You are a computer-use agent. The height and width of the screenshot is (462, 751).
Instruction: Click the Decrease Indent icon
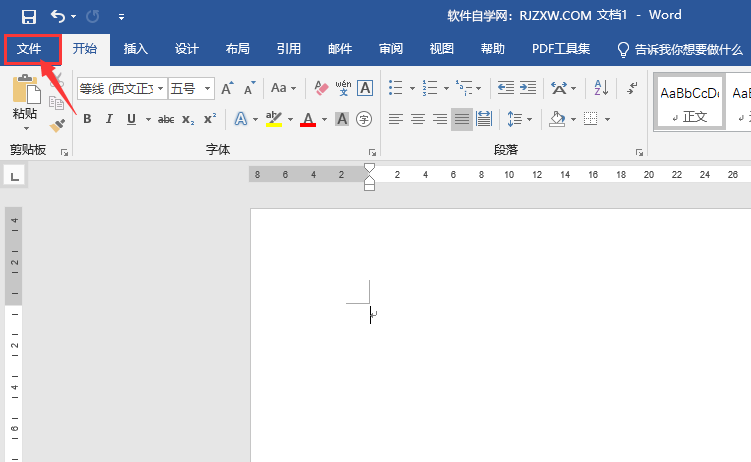[x=505, y=88]
